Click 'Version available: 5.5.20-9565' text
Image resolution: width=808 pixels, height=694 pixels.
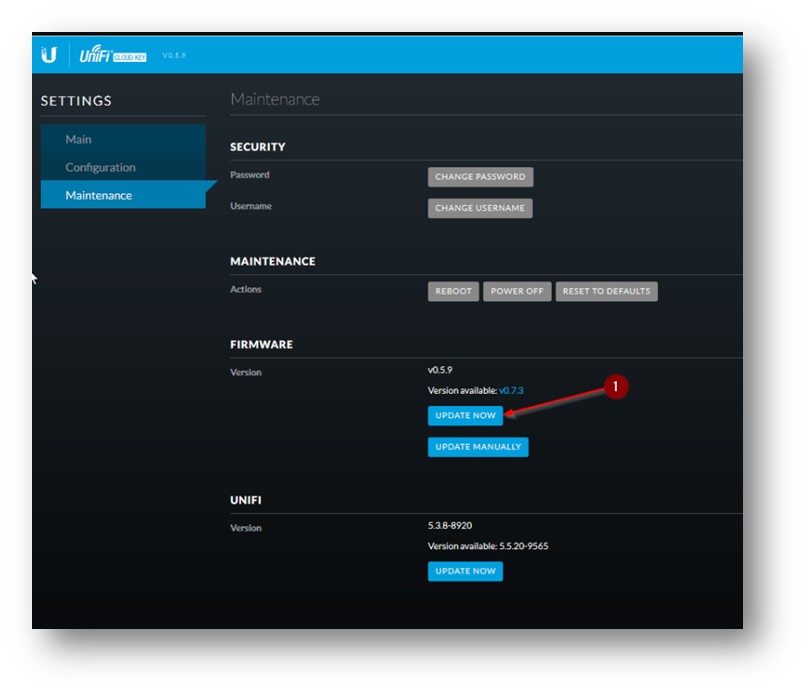coord(488,546)
